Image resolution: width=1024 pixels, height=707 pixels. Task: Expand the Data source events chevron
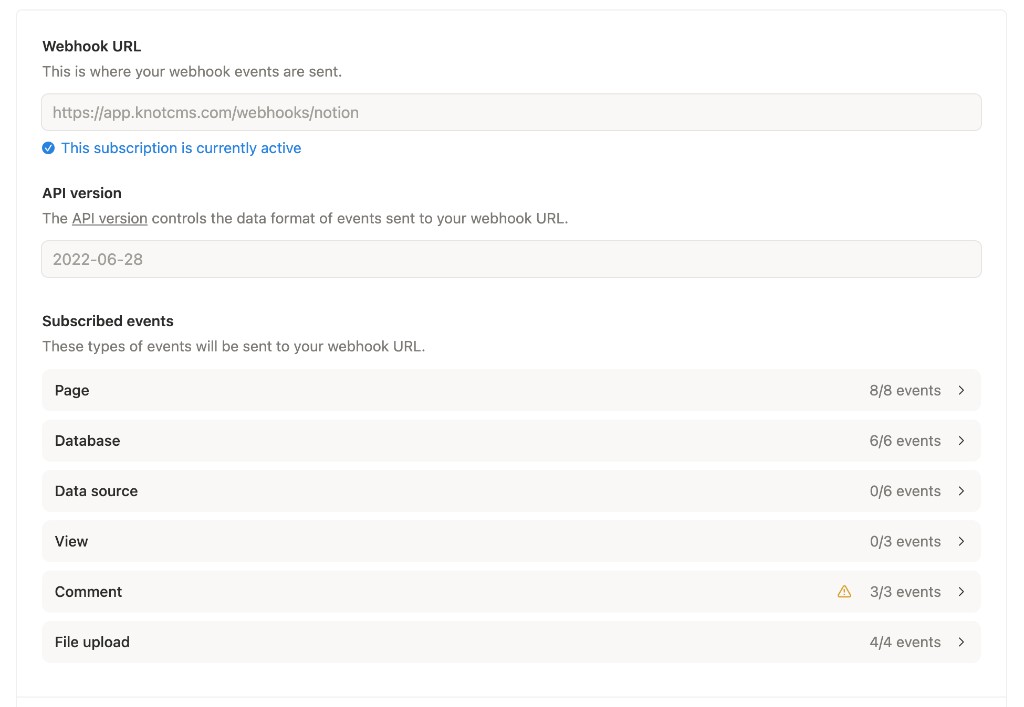click(961, 491)
